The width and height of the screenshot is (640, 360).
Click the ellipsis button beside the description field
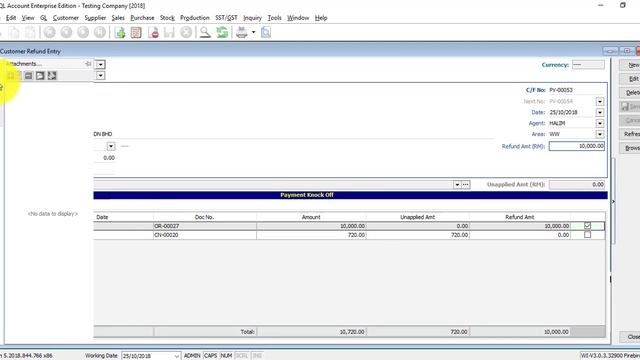tap(466, 184)
